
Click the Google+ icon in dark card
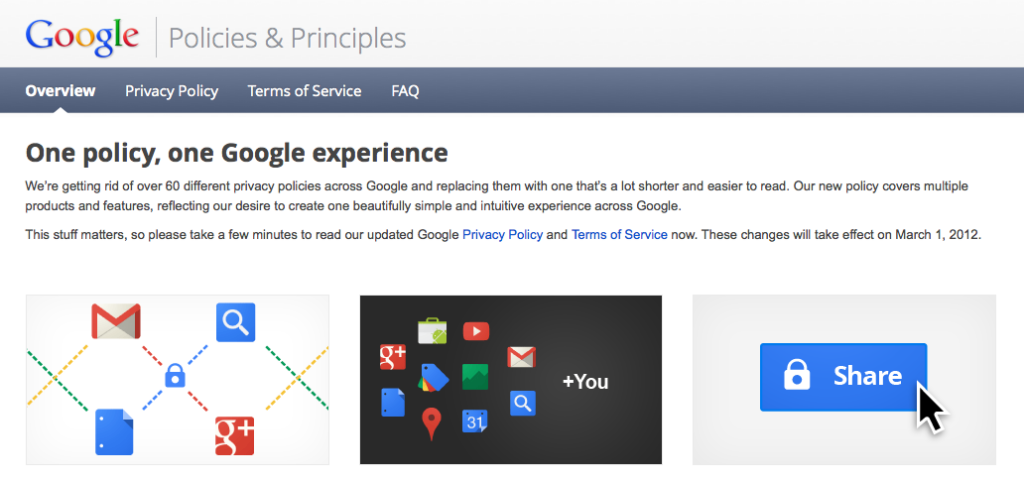pyautogui.click(x=393, y=357)
